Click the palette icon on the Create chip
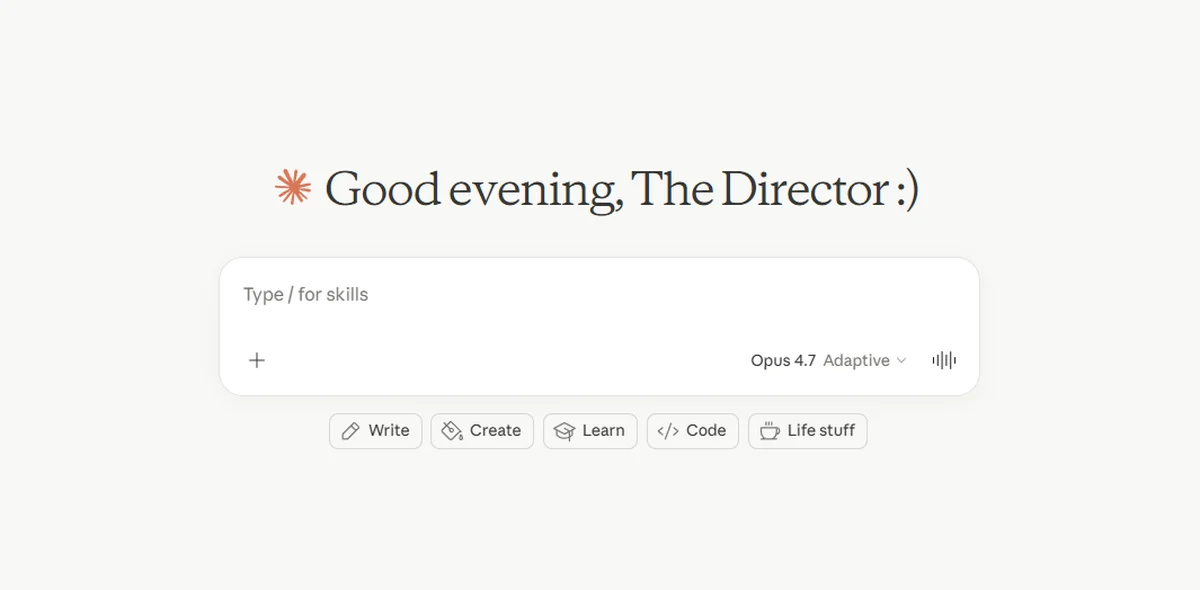1200x590 pixels. pos(452,431)
